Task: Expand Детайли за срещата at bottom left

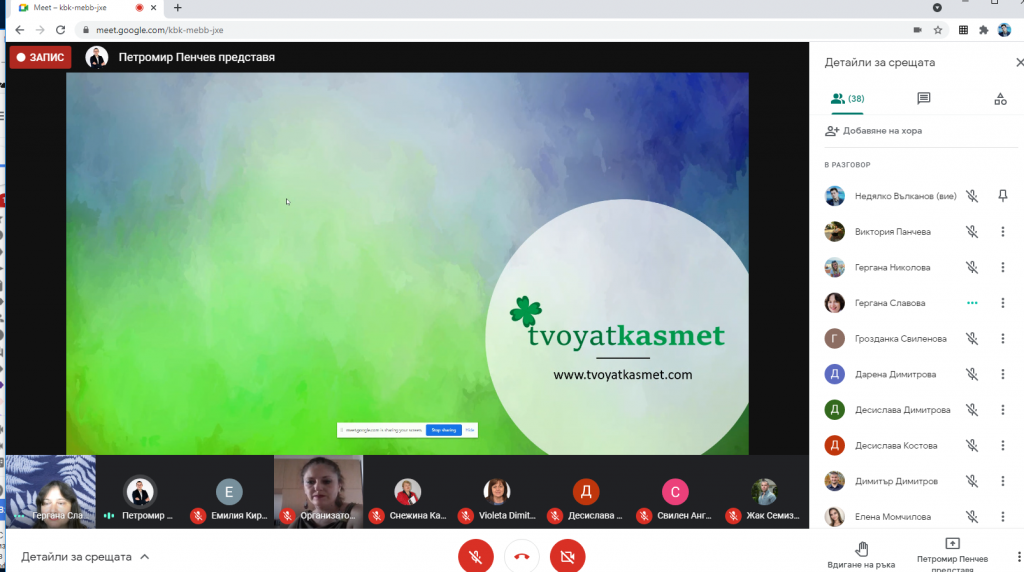Action: point(85,557)
